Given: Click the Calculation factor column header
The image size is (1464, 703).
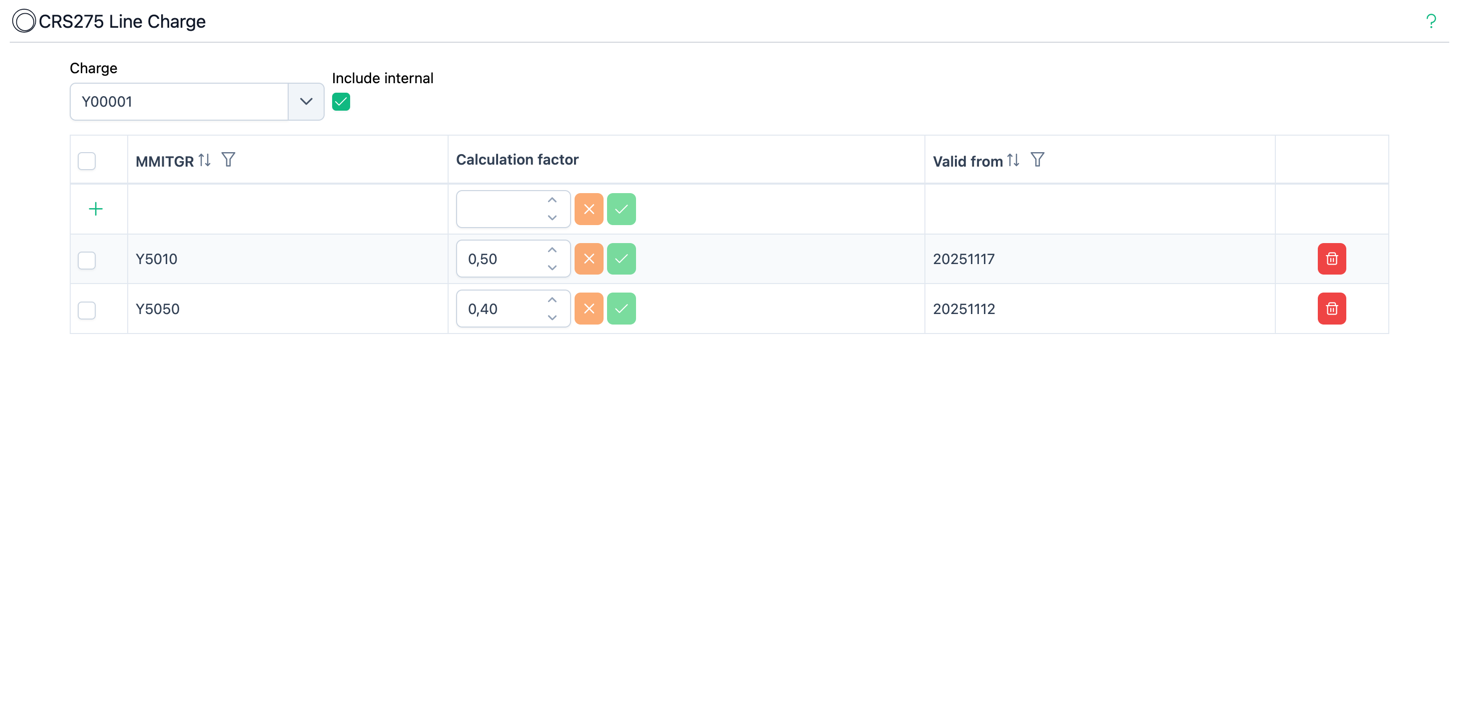Looking at the screenshot, I should point(517,159).
